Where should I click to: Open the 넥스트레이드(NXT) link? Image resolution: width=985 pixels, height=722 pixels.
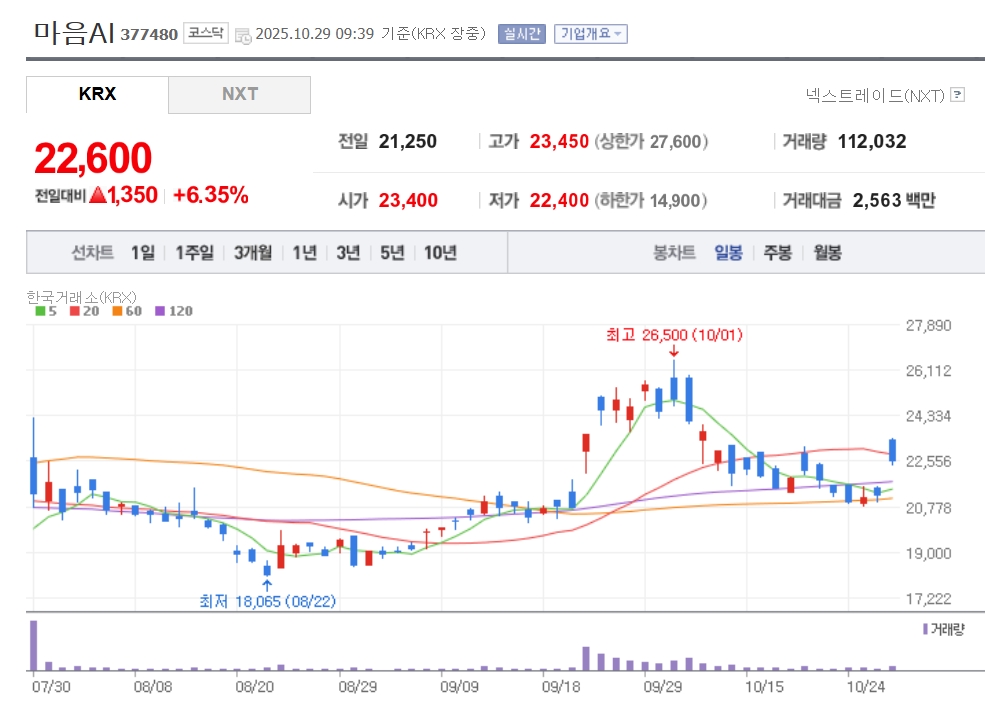click(x=874, y=95)
